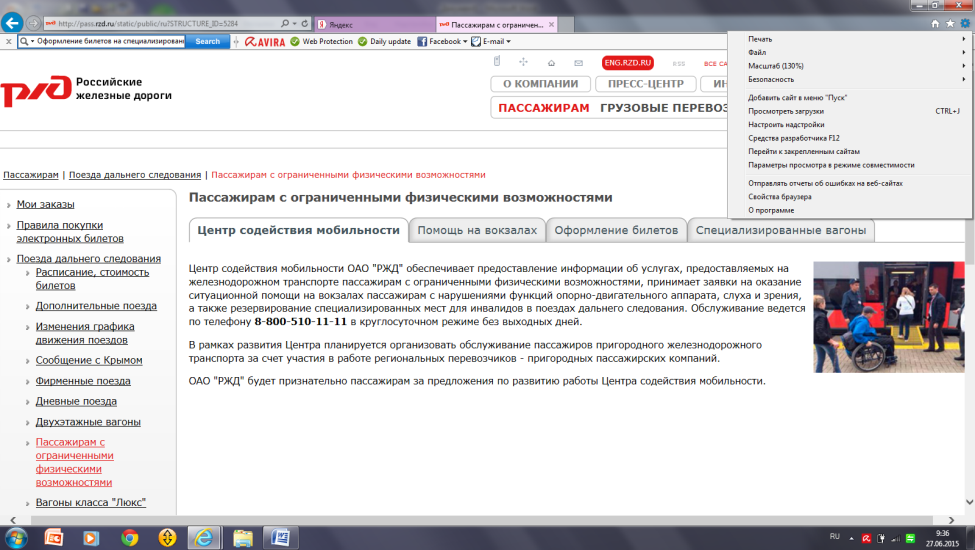Viewport: 975px width, 550px height.
Task: Select Центр содействия мобильности tab
Action: (298, 230)
